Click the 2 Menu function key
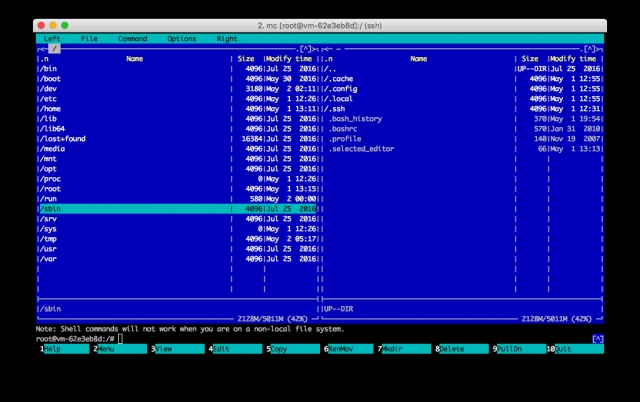Image resolution: width=640 pixels, height=402 pixels. point(120,349)
